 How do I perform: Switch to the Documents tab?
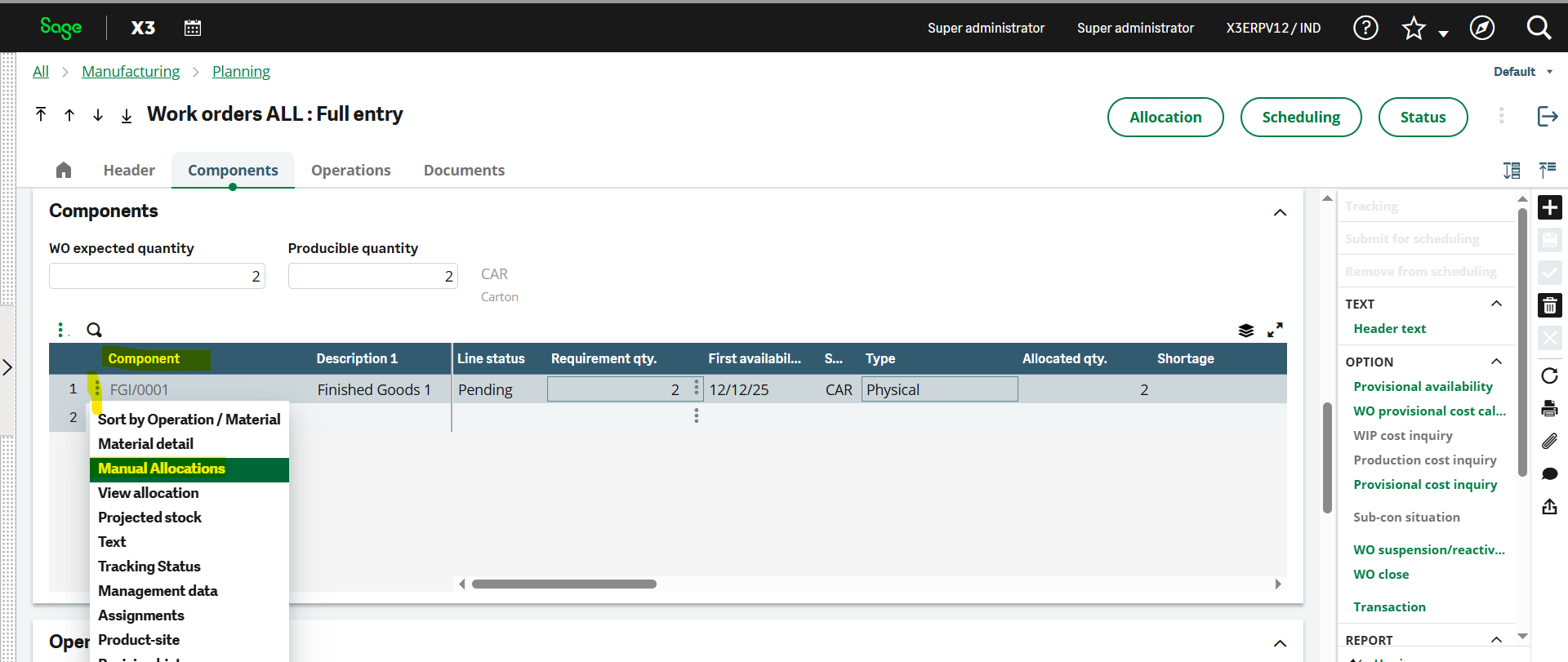click(464, 170)
